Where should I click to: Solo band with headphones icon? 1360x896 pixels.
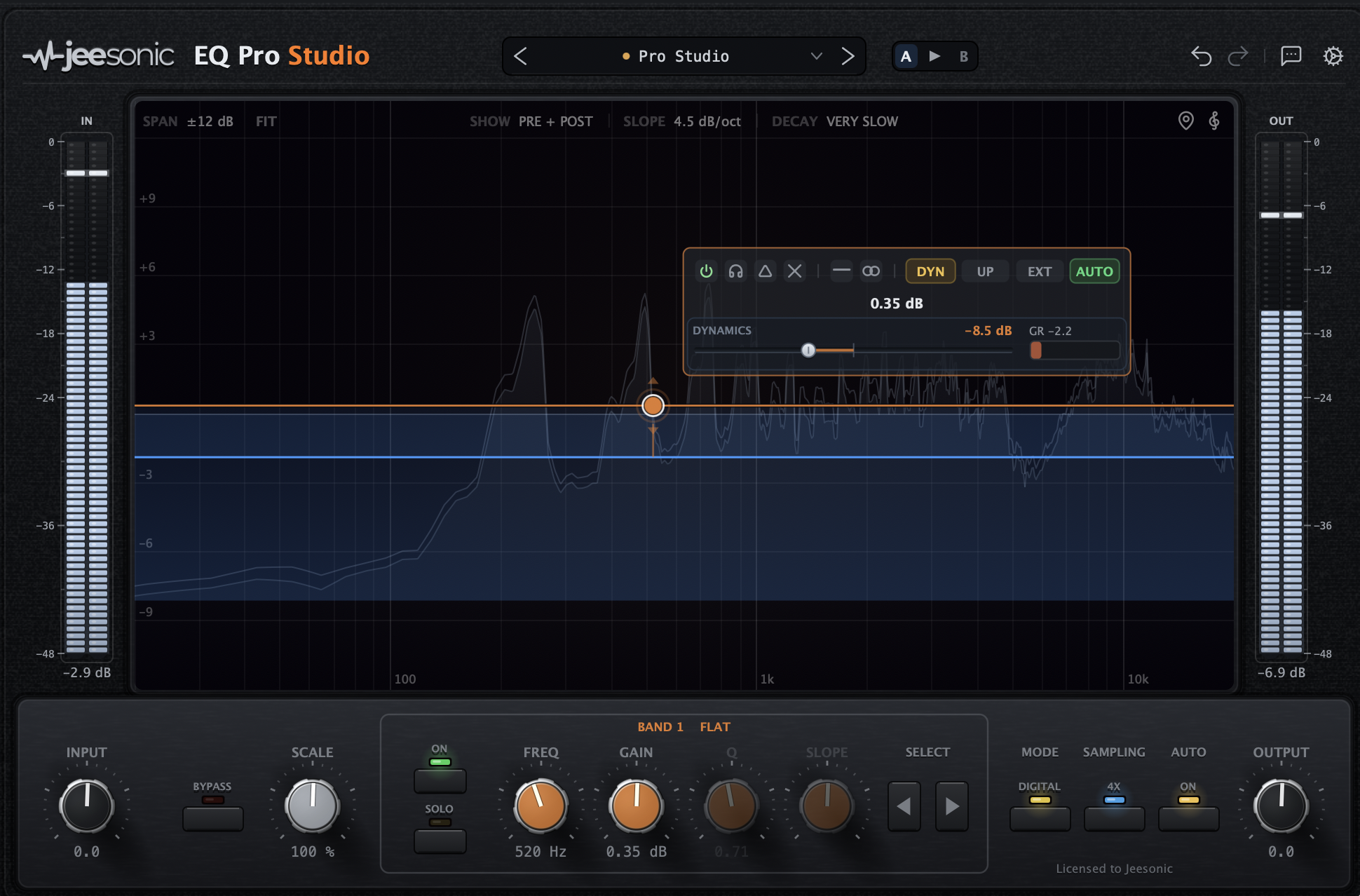click(735, 271)
